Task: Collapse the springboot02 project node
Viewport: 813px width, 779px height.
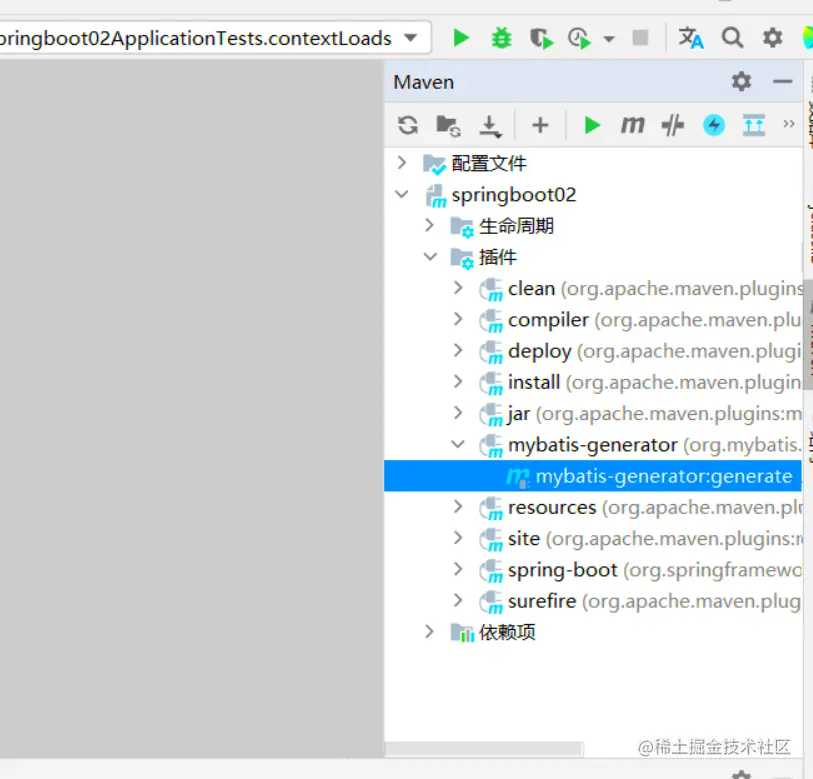Action: point(402,194)
